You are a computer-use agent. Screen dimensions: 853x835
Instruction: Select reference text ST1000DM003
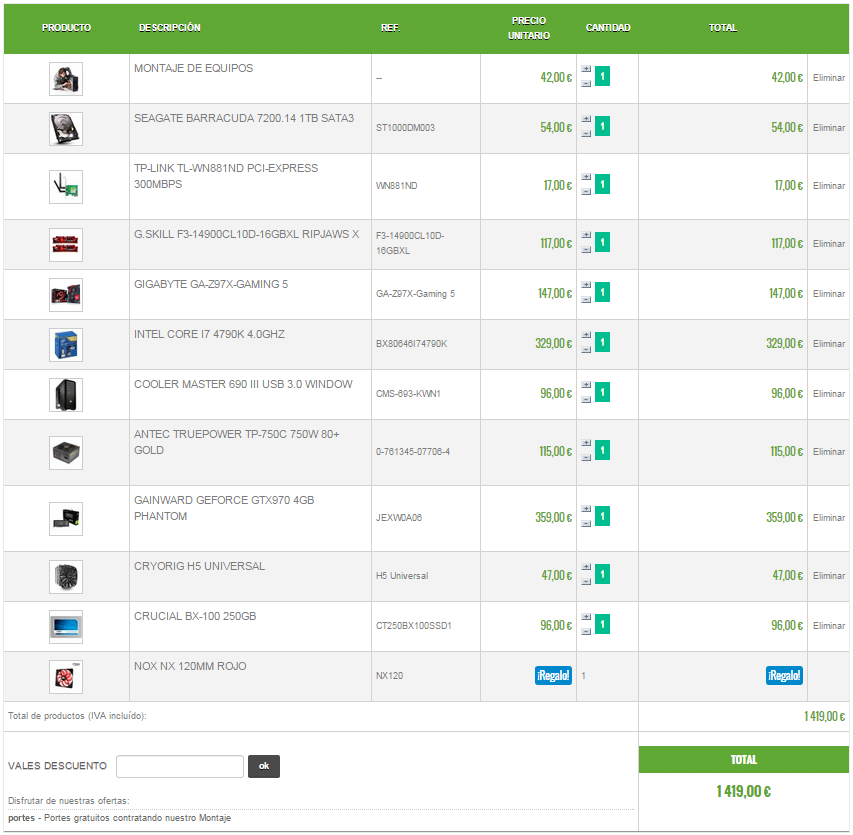point(405,128)
